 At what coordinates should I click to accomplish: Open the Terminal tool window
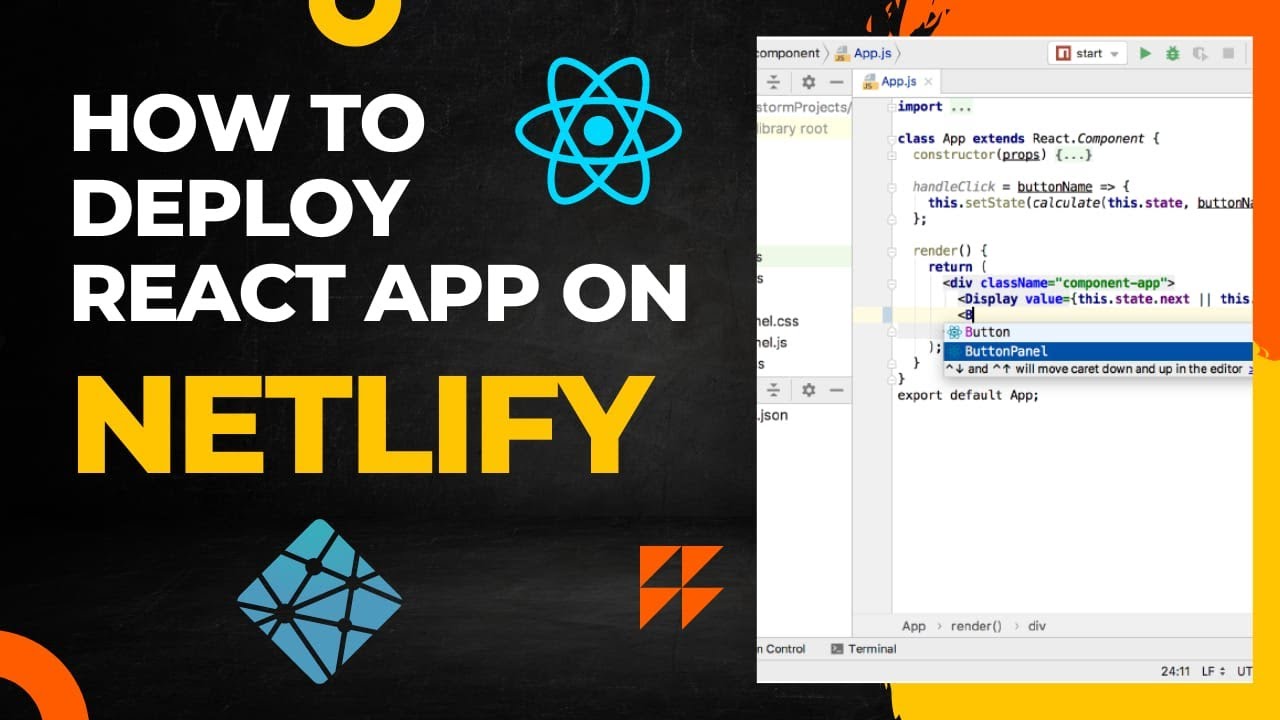(x=863, y=649)
